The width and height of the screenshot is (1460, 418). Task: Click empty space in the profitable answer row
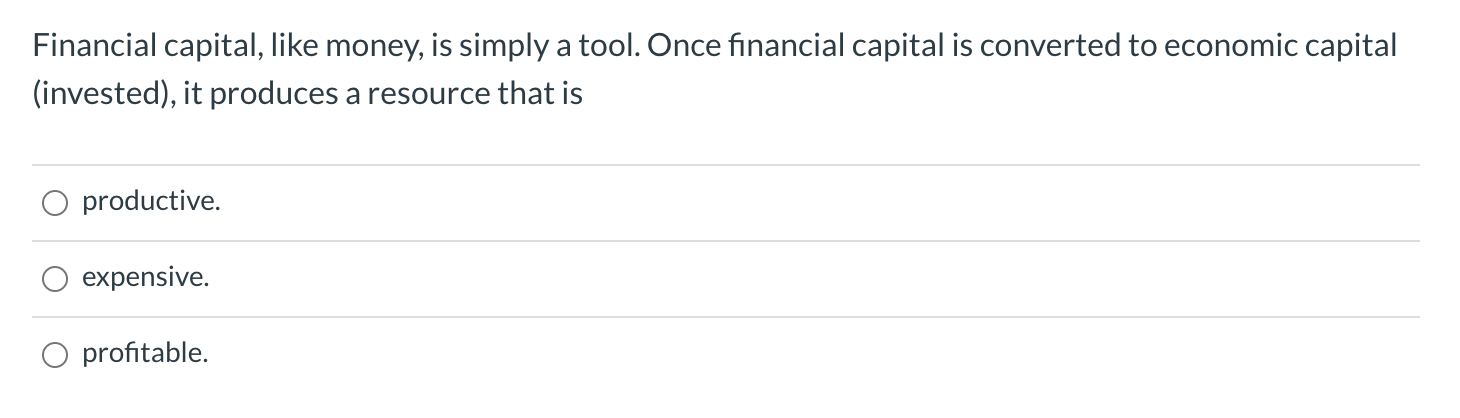point(800,354)
